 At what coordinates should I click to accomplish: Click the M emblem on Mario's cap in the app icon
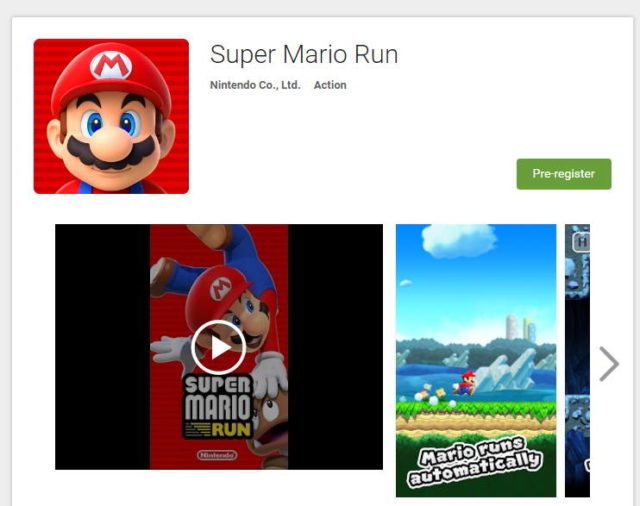click(x=111, y=65)
